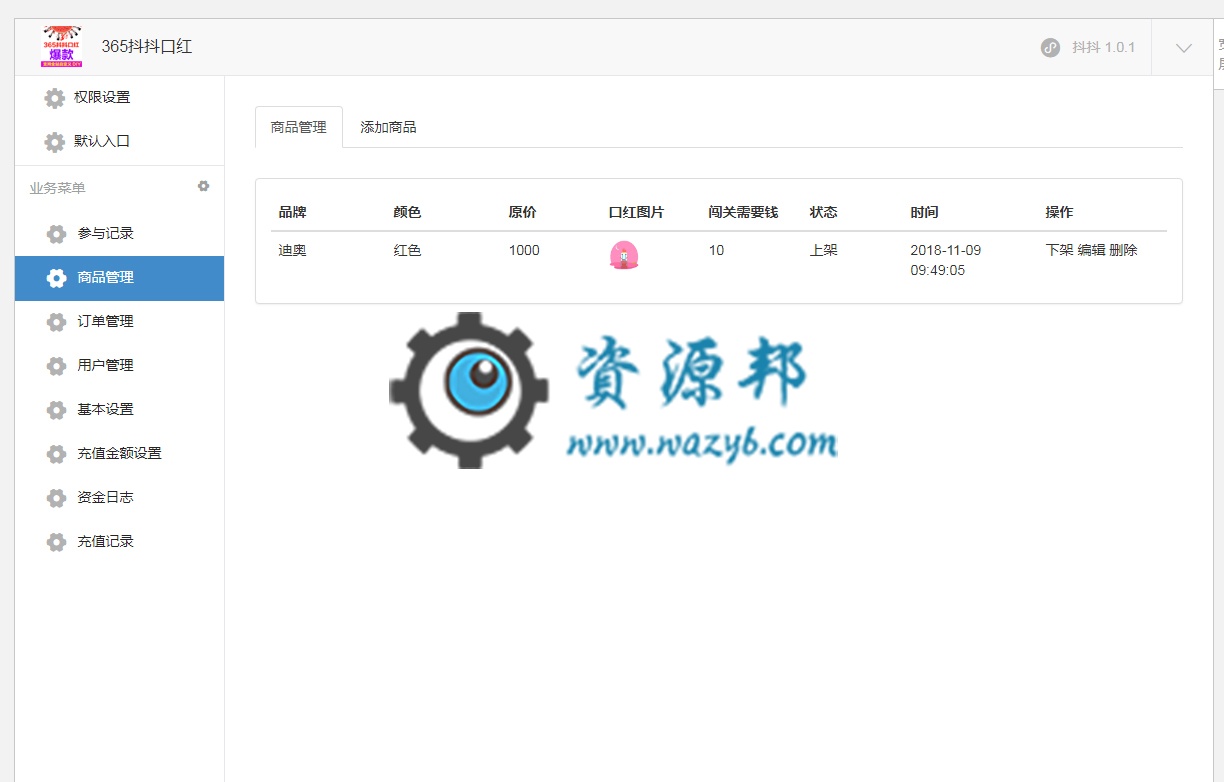Click the 闯关需要钱 value 10
Viewport: 1224px width, 782px height.
pyautogui.click(x=716, y=250)
